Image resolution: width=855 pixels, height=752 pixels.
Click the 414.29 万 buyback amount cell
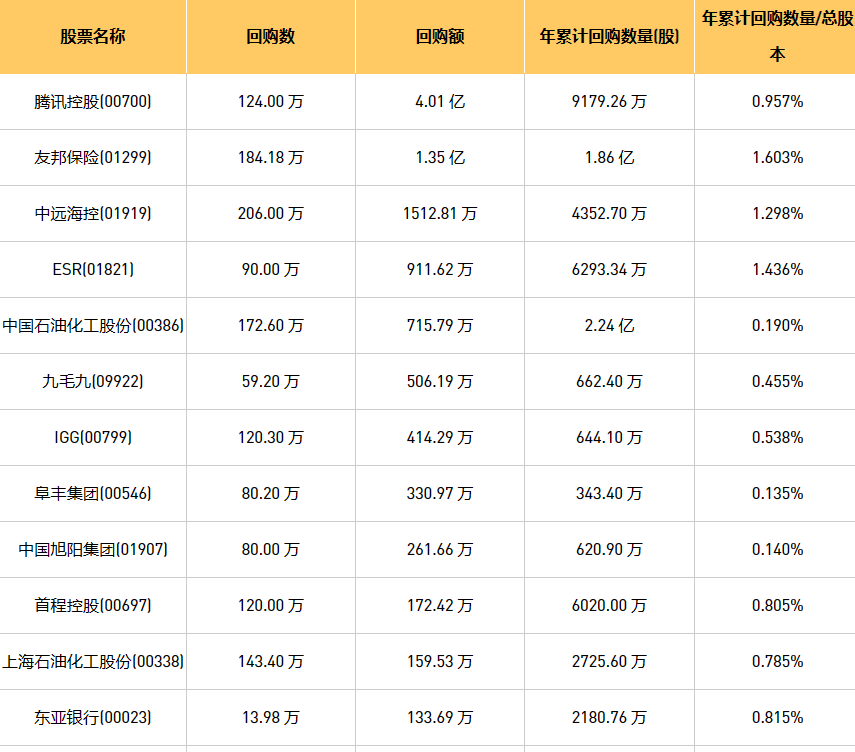coord(440,437)
